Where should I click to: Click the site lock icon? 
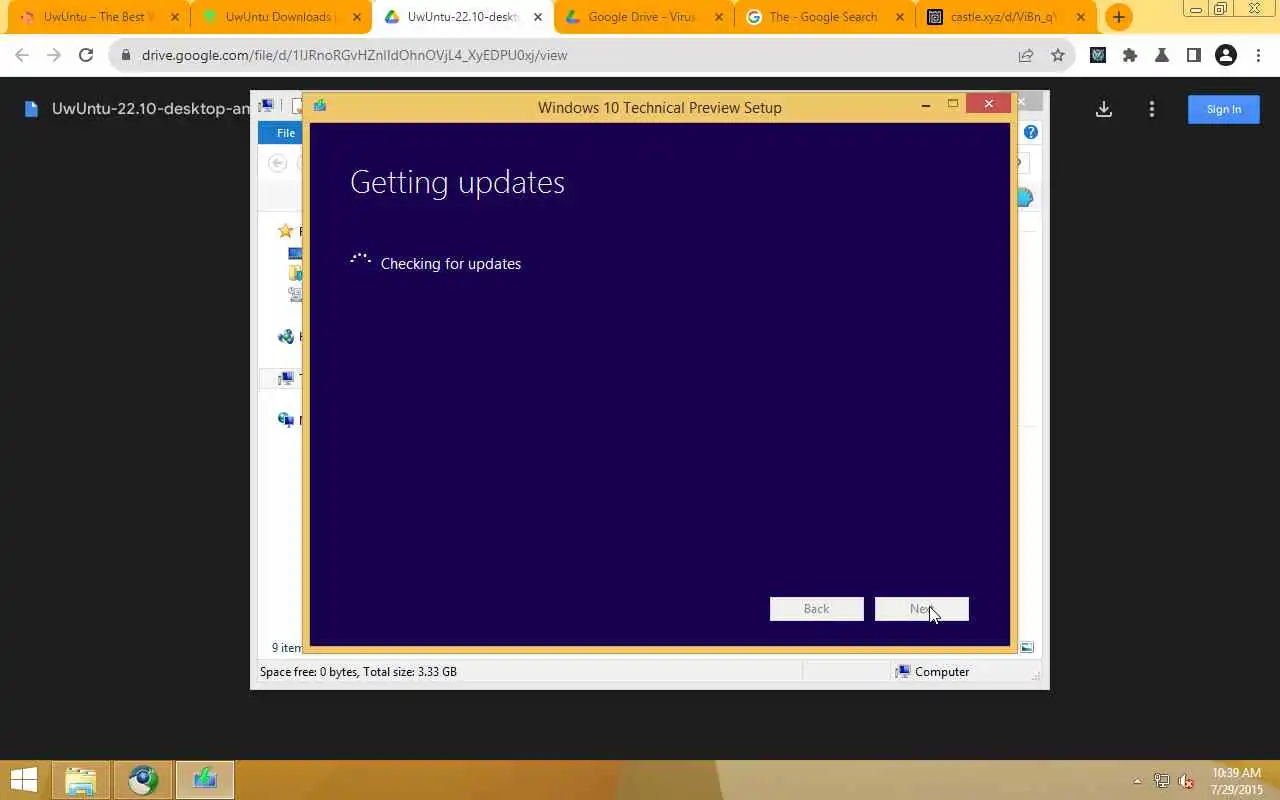125,55
